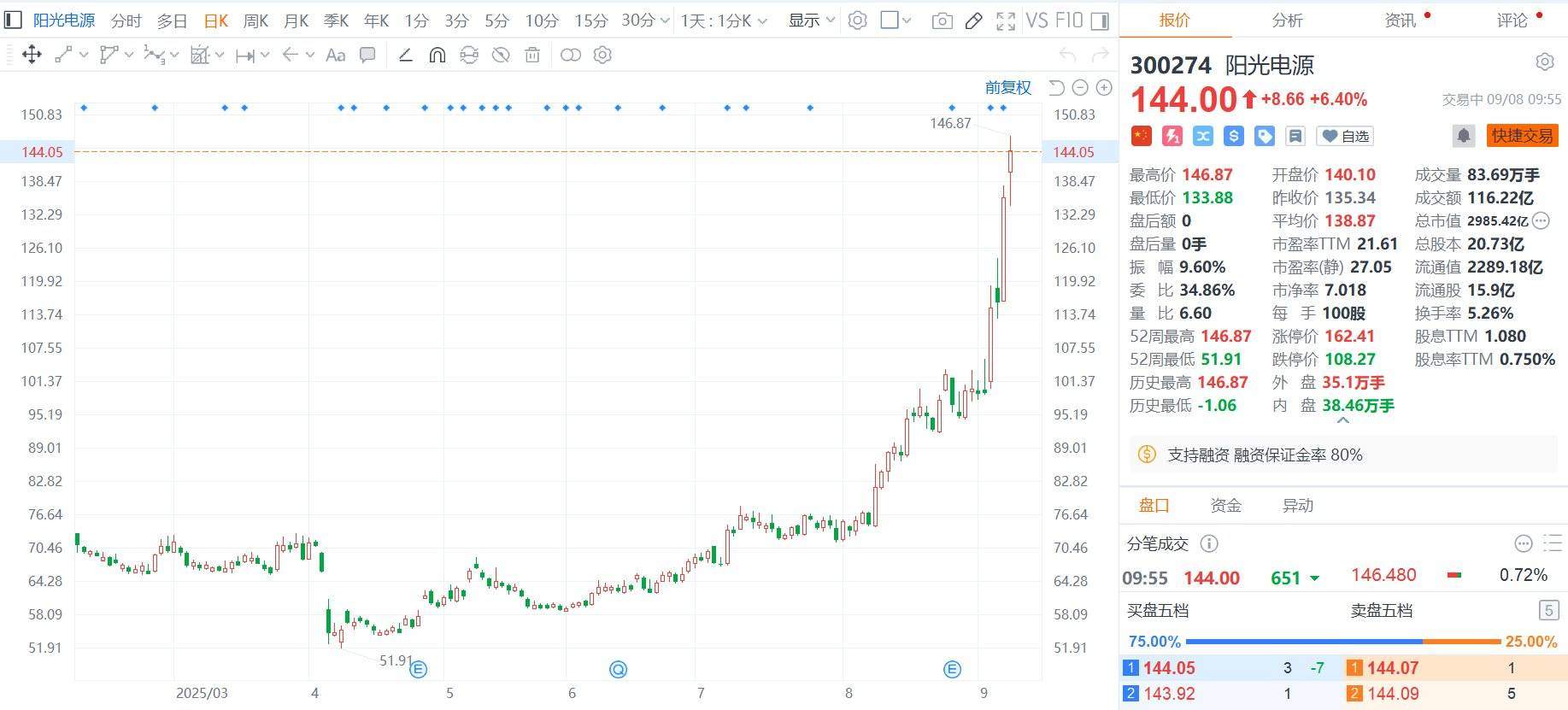Switch to the 周K weekly chart tab
Viewport: 1568px width, 710px height.
point(255,21)
